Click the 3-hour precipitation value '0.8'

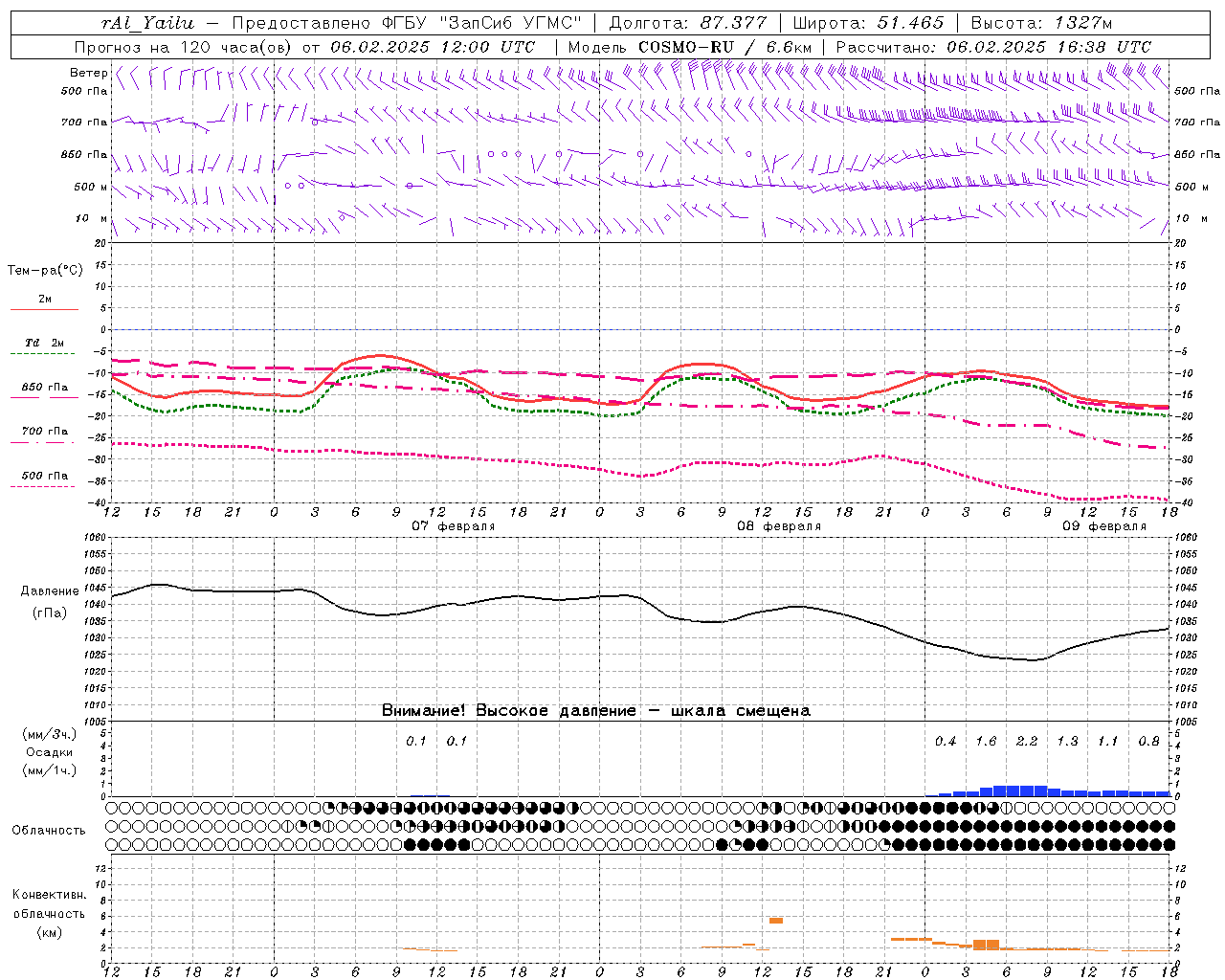point(1148,742)
